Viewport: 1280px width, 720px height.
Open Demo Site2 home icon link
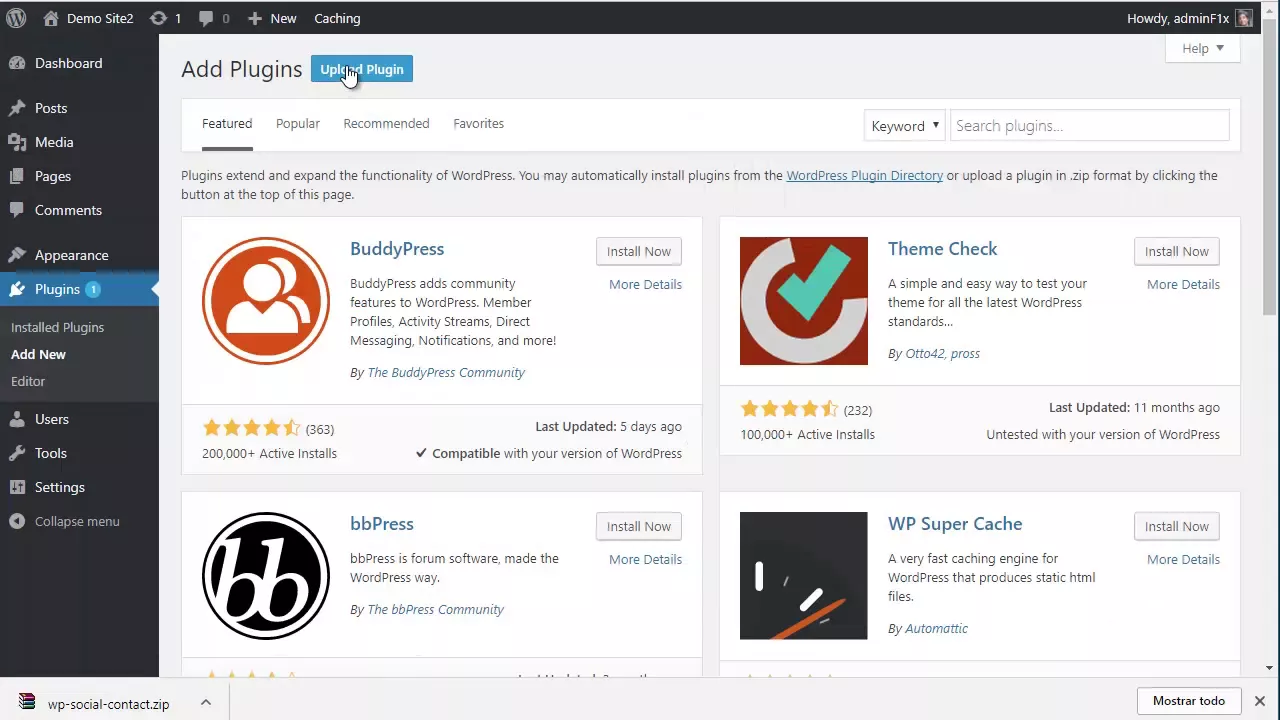51,18
